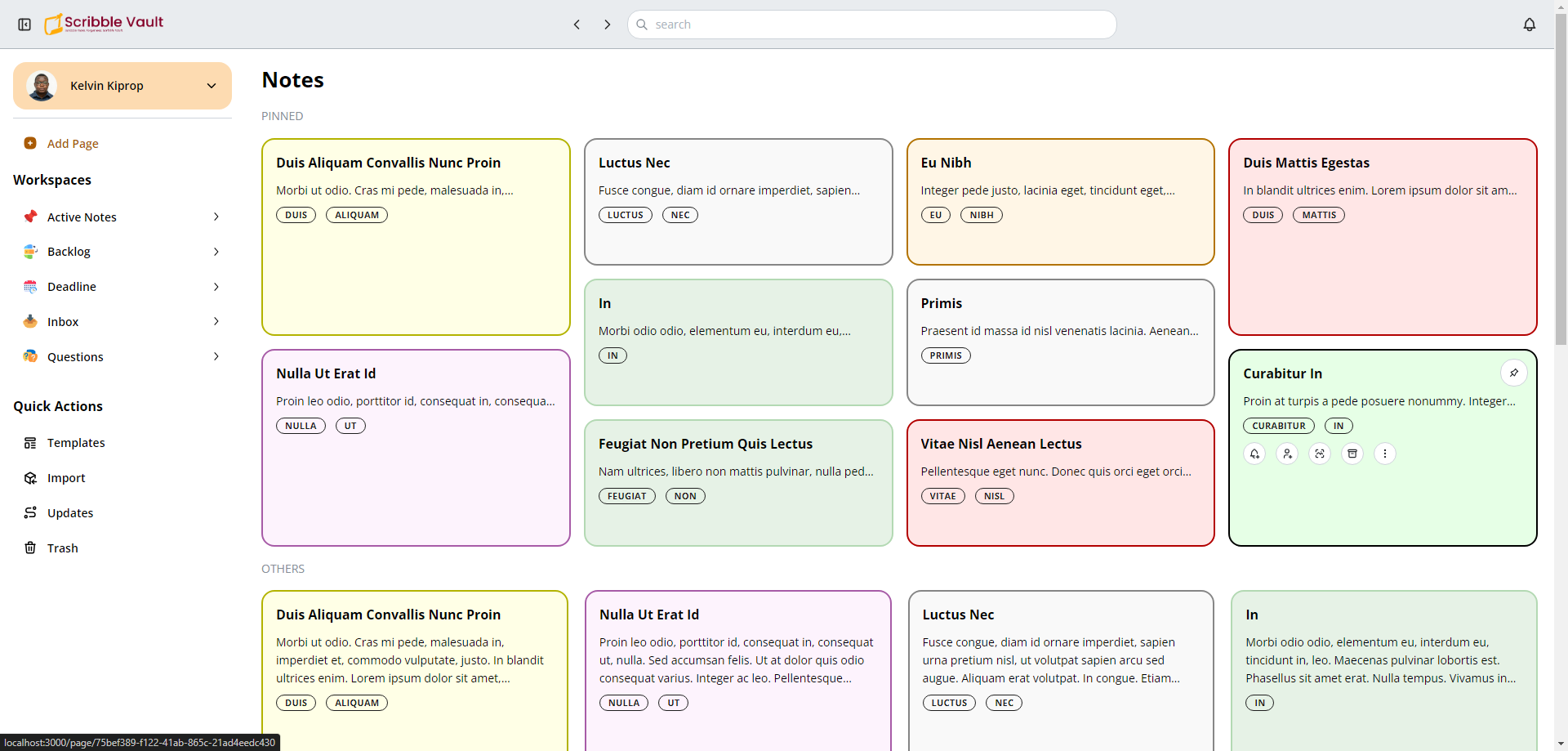Go forward with the right arrow
This screenshot has width=1568, height=751.
[x=607, y=25]
